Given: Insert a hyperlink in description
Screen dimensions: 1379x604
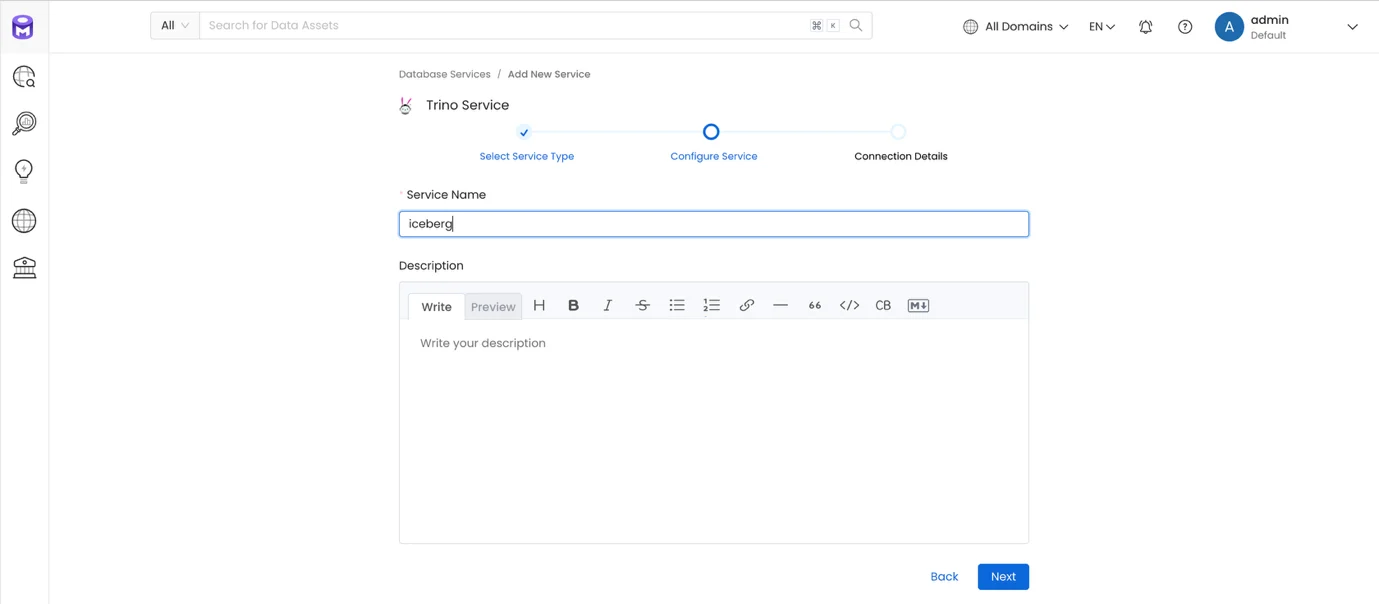Looking at the screenshot, I should point(746,305).
